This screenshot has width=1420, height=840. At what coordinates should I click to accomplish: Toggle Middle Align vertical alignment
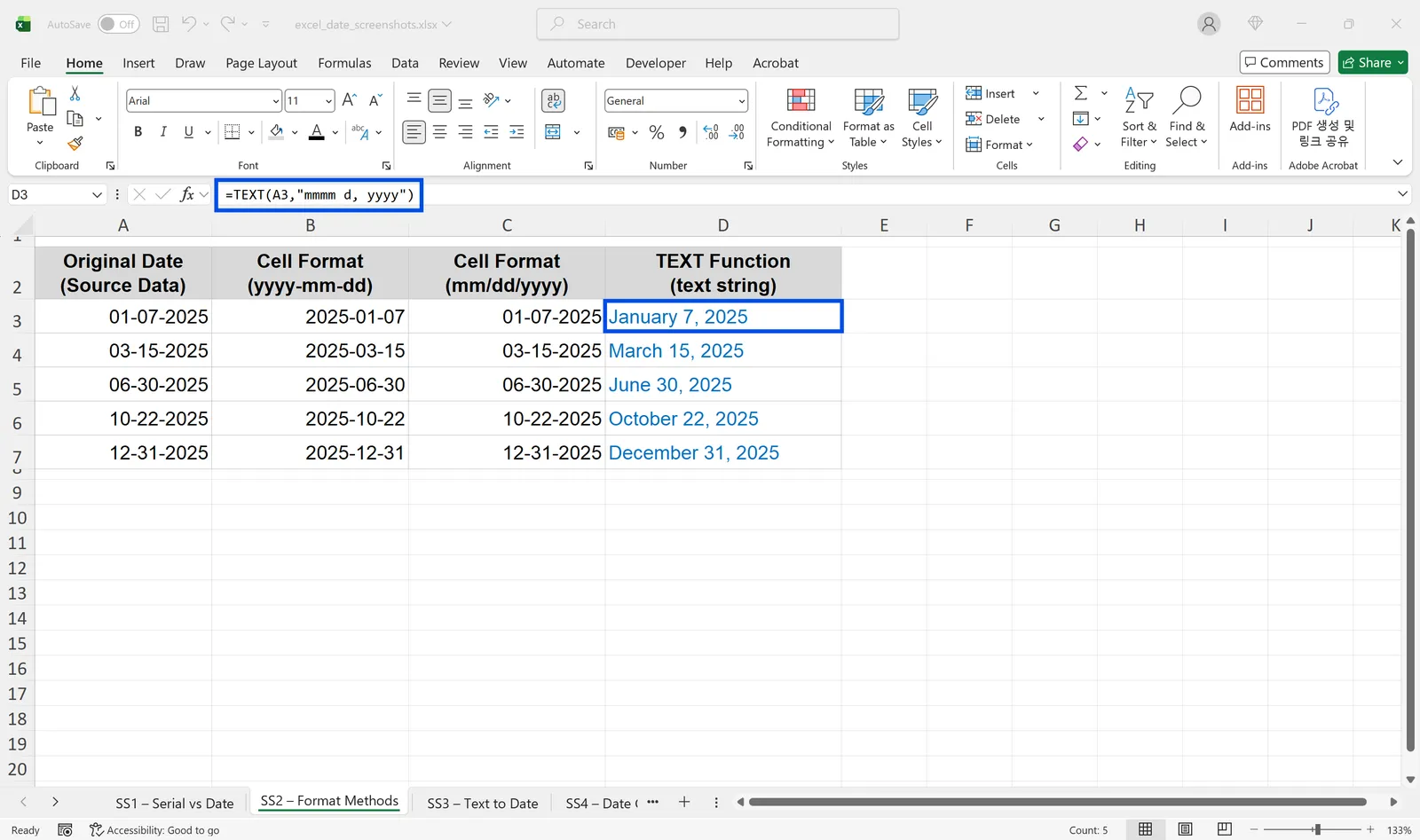439,100
